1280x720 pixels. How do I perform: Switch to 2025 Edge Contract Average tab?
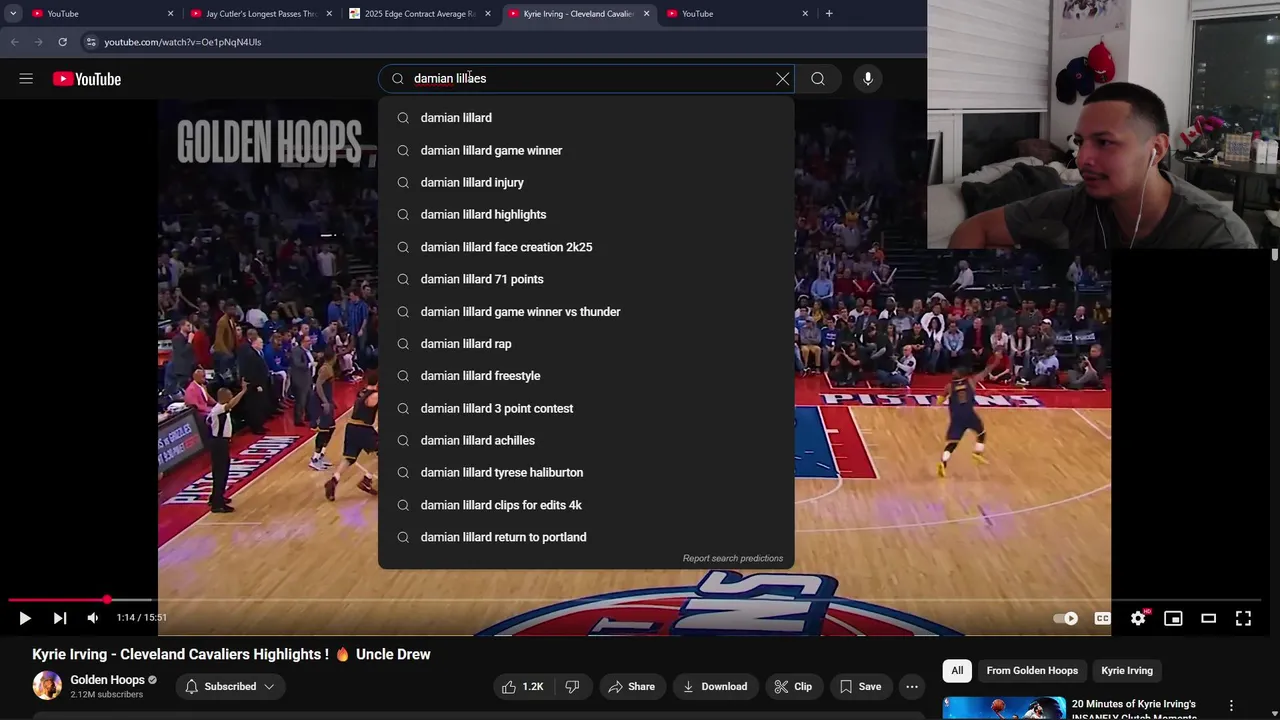click(x=420, y=14)
